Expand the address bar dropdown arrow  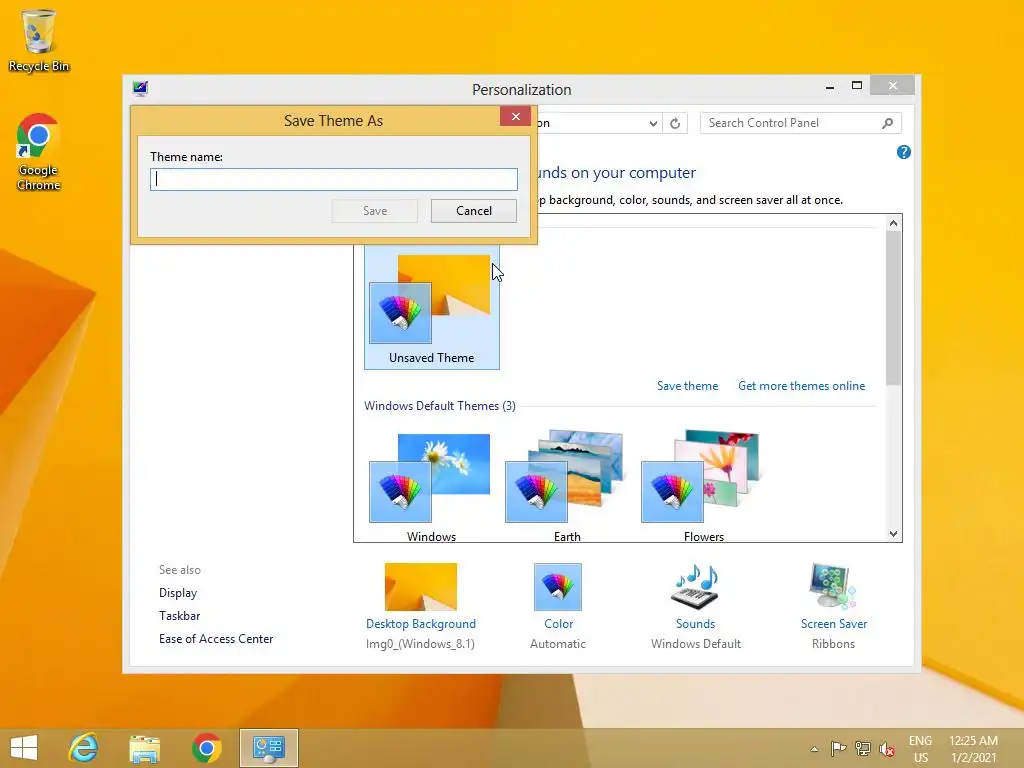coord(653,123)
